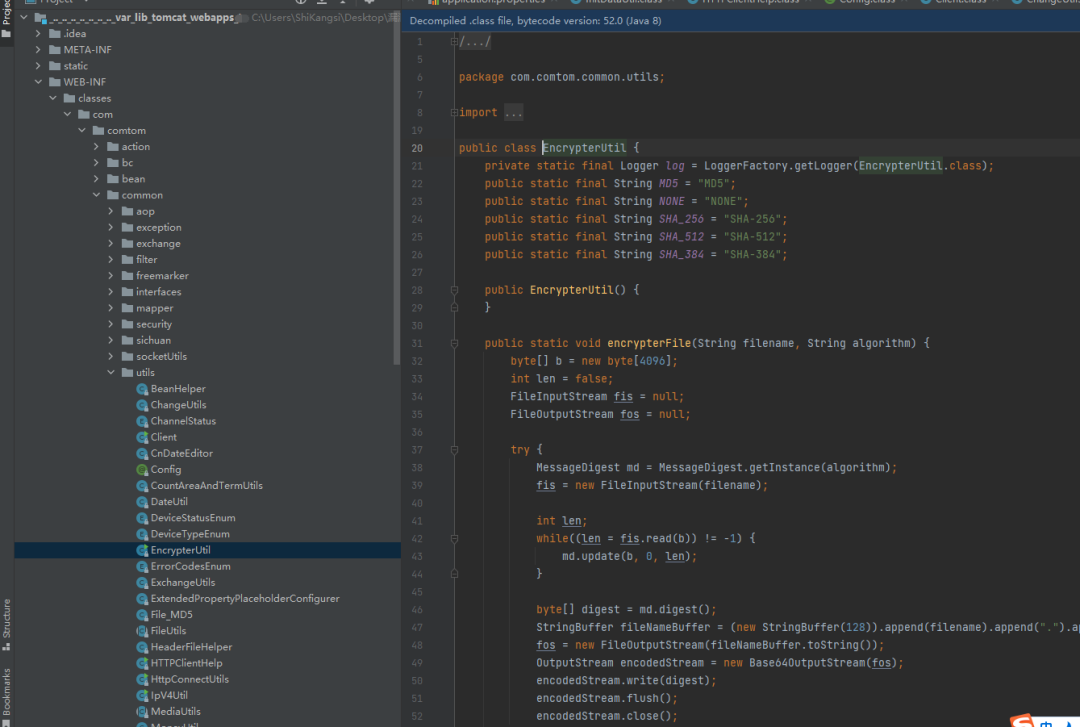Screen dimensions: 1080x727
Task: Click the EncrypterUtil class name on line 20
Action: pos(584,148)
